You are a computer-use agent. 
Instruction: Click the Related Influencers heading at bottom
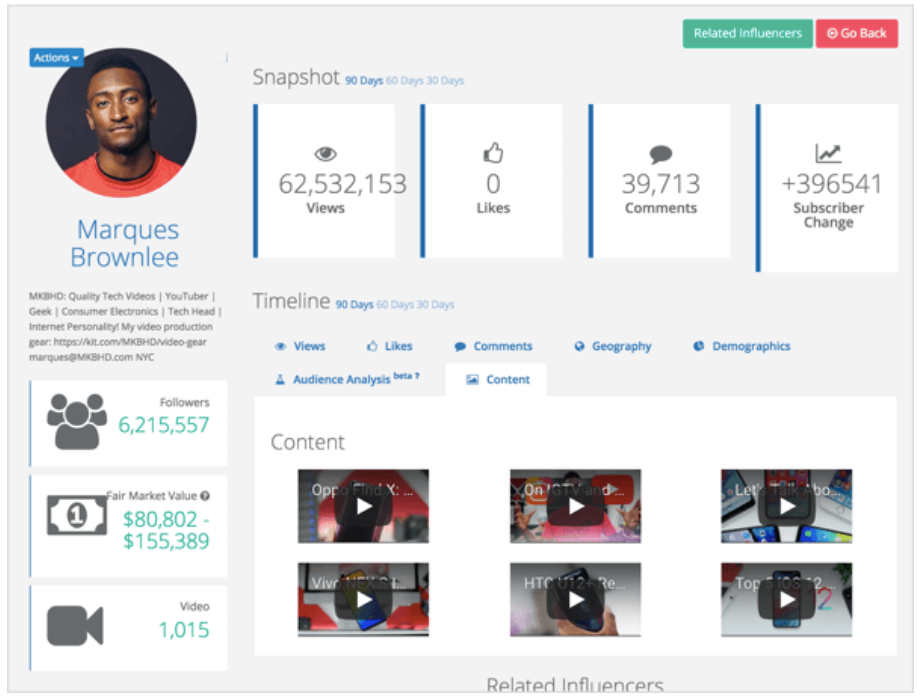pos(575,685)
